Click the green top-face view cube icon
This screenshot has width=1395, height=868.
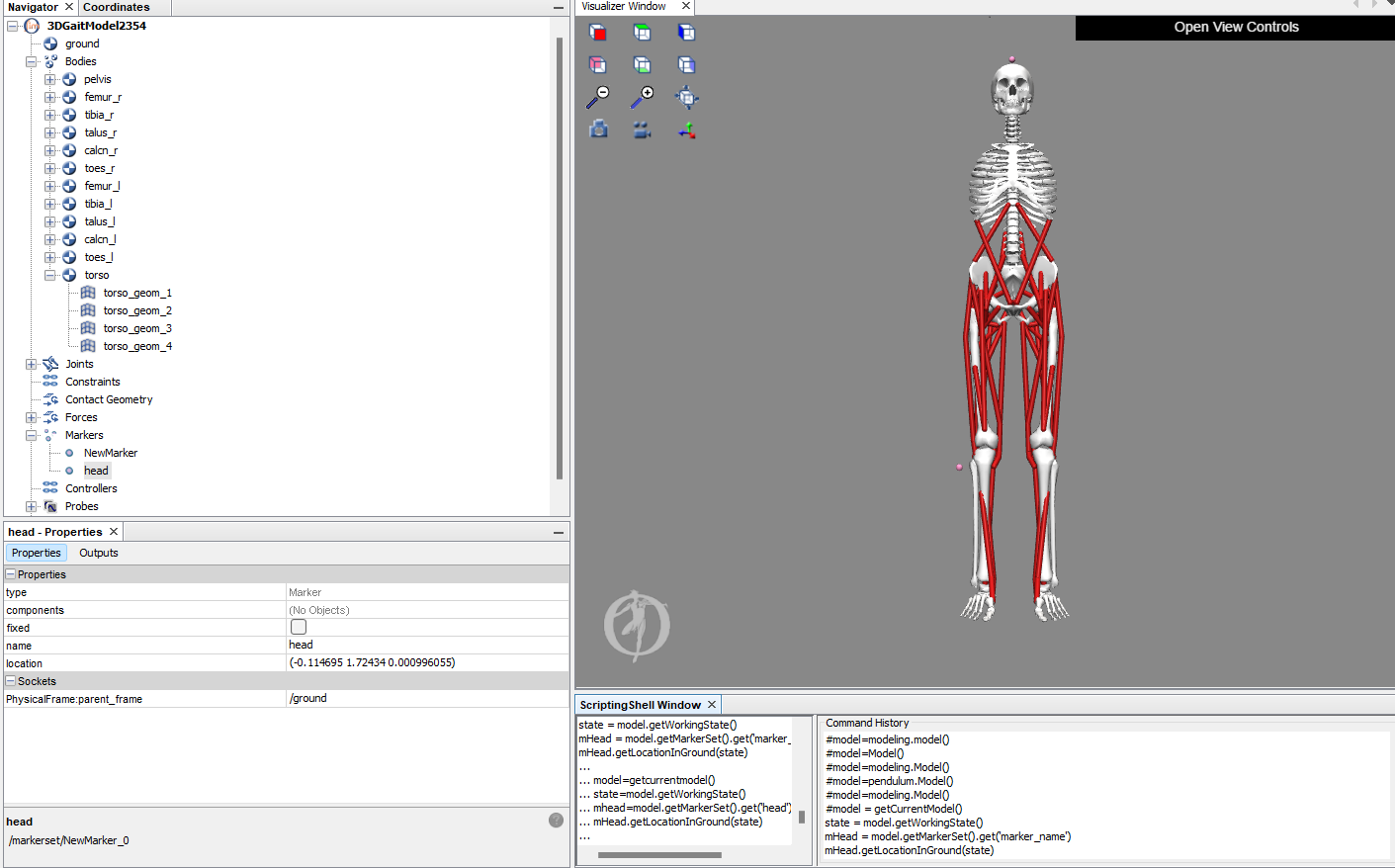coord(642,32)
